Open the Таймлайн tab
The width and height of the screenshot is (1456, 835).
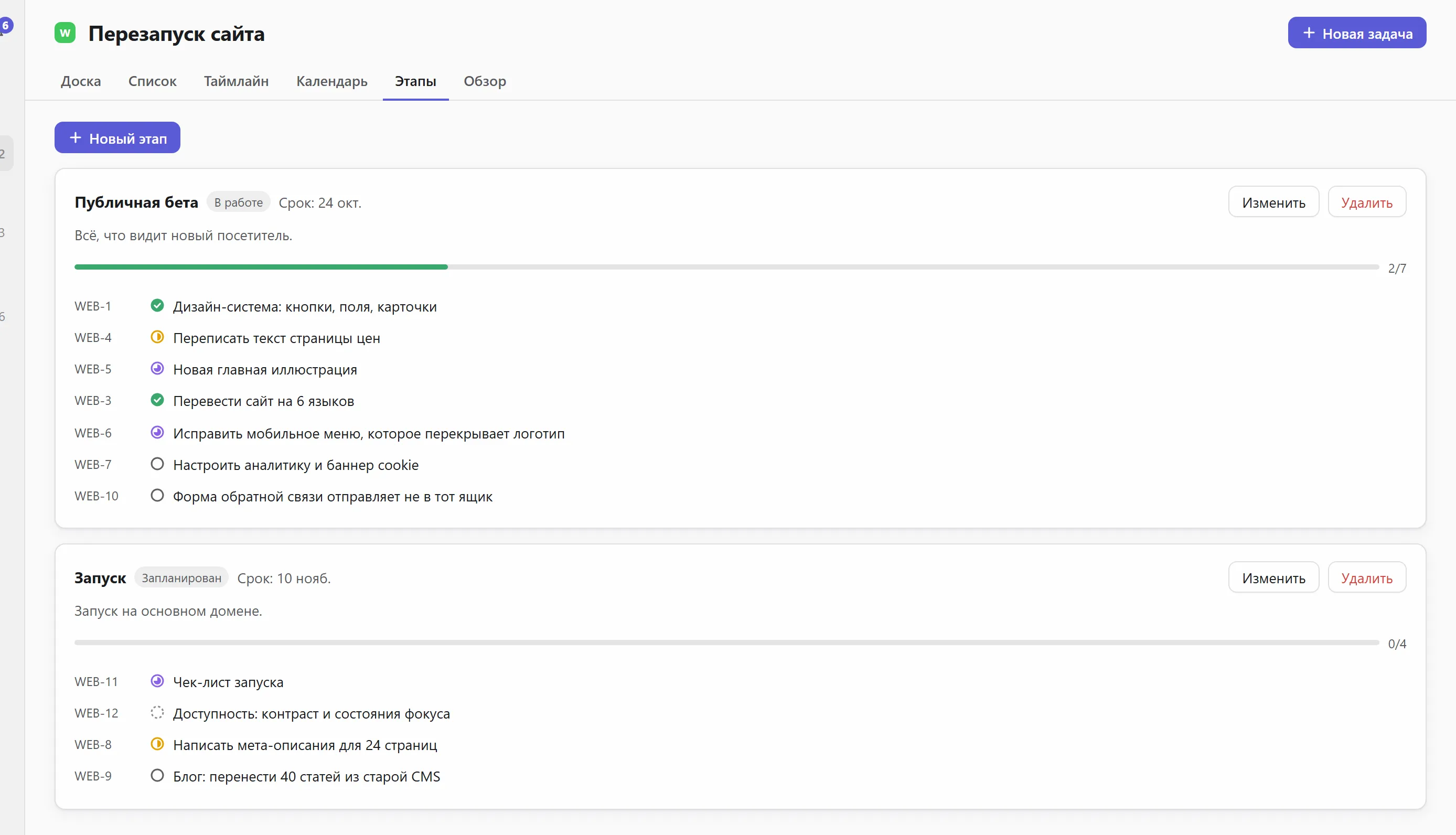(236, 81)
